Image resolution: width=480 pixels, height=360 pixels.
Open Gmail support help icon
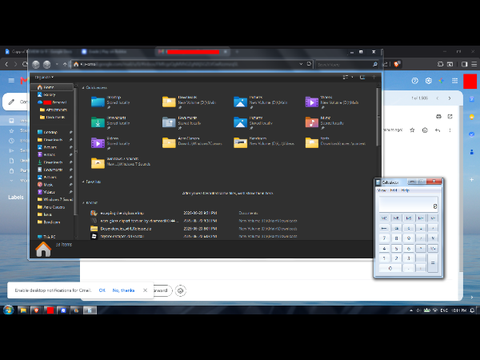pyautogui.click(x=415, y=81)
